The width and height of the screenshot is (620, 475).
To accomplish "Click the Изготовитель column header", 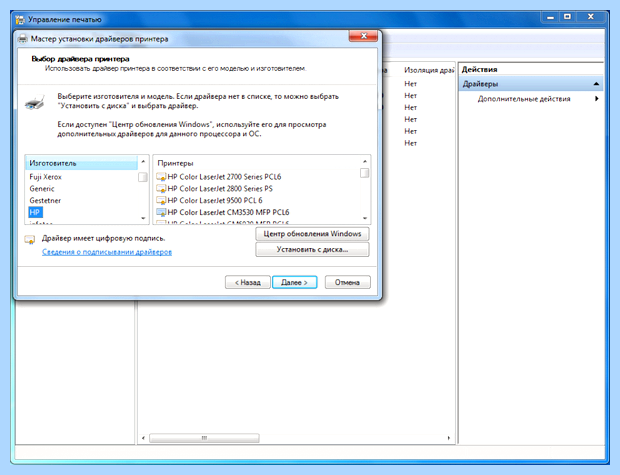I will click(x=82, y=163).
